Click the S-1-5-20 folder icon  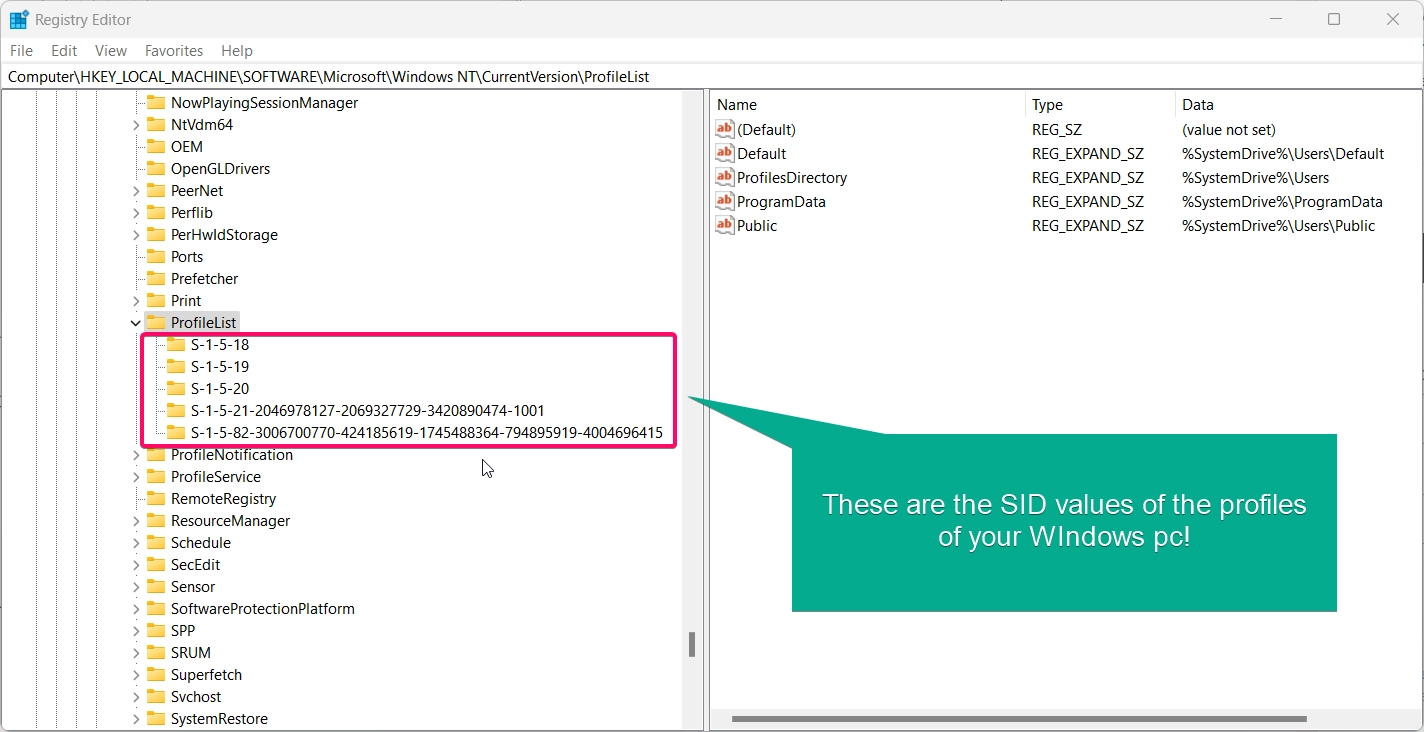click(x=176, y=388)
